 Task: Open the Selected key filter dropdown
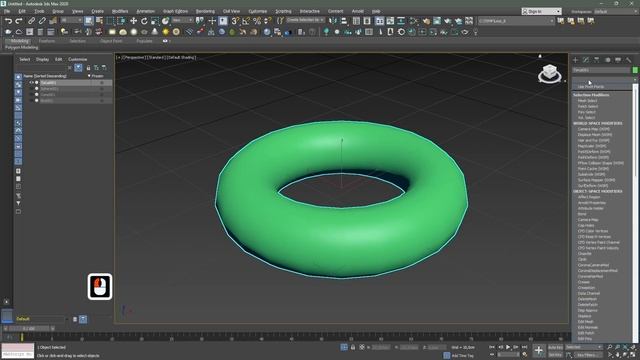(x=584, y=347)
